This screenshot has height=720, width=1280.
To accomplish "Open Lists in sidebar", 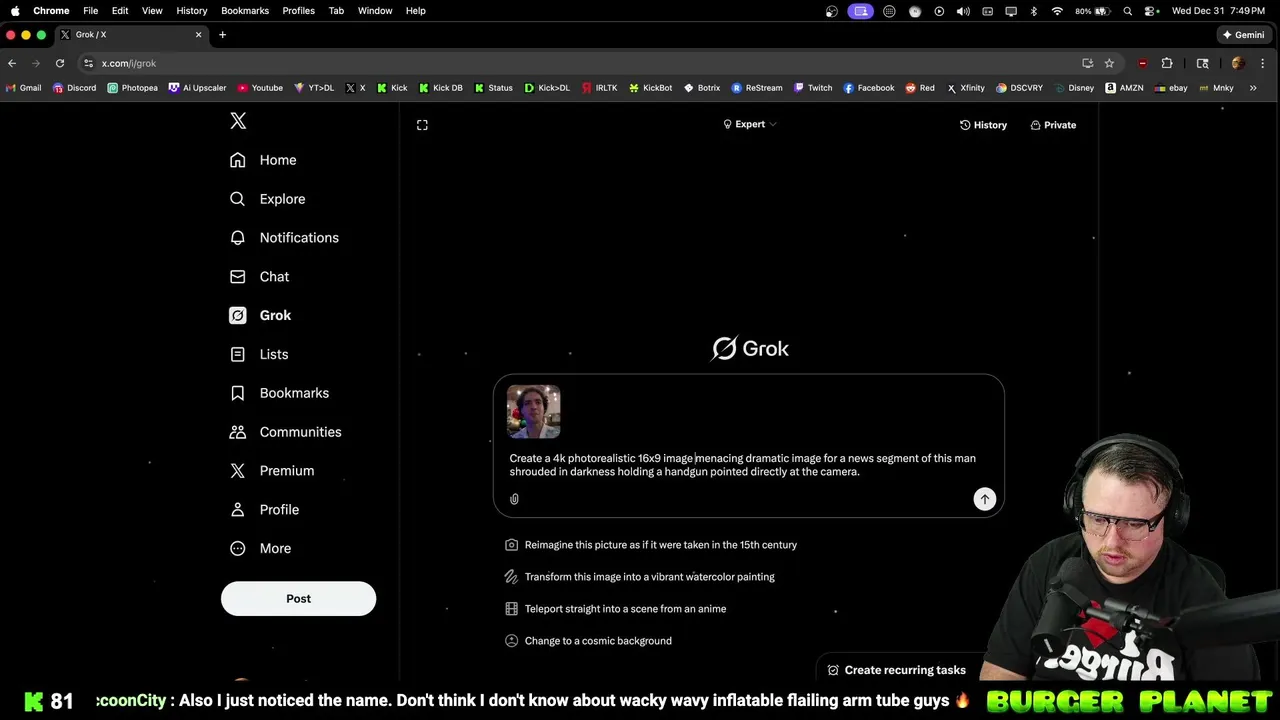I will tap(258, 354).
